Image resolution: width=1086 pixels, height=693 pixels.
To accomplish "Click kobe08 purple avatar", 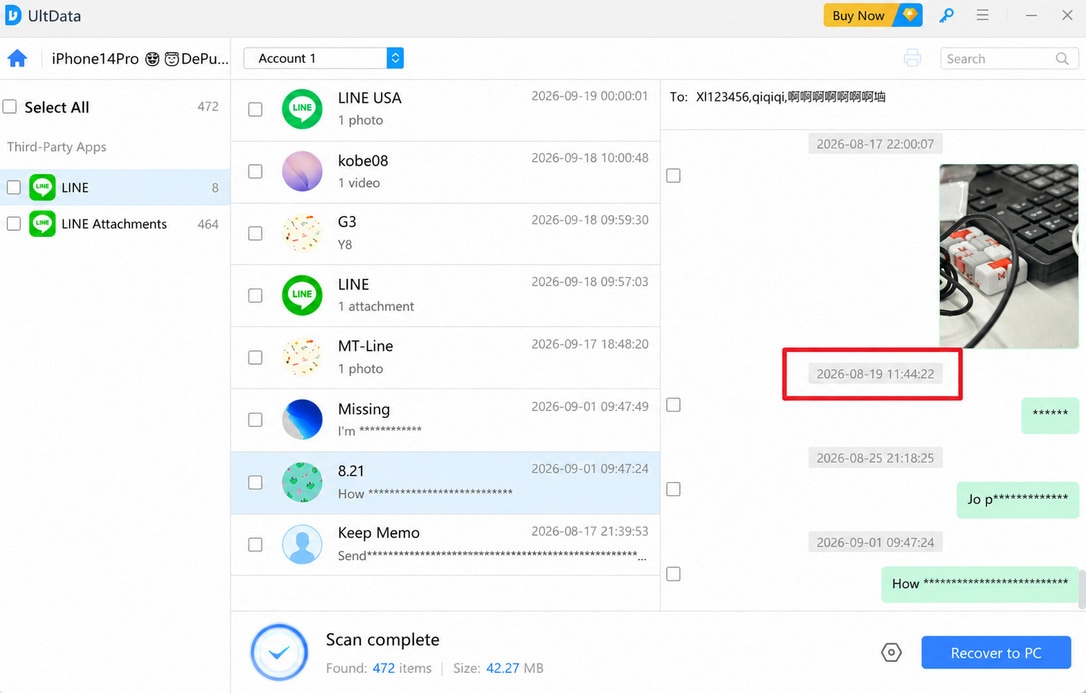I will click(302, 171).
